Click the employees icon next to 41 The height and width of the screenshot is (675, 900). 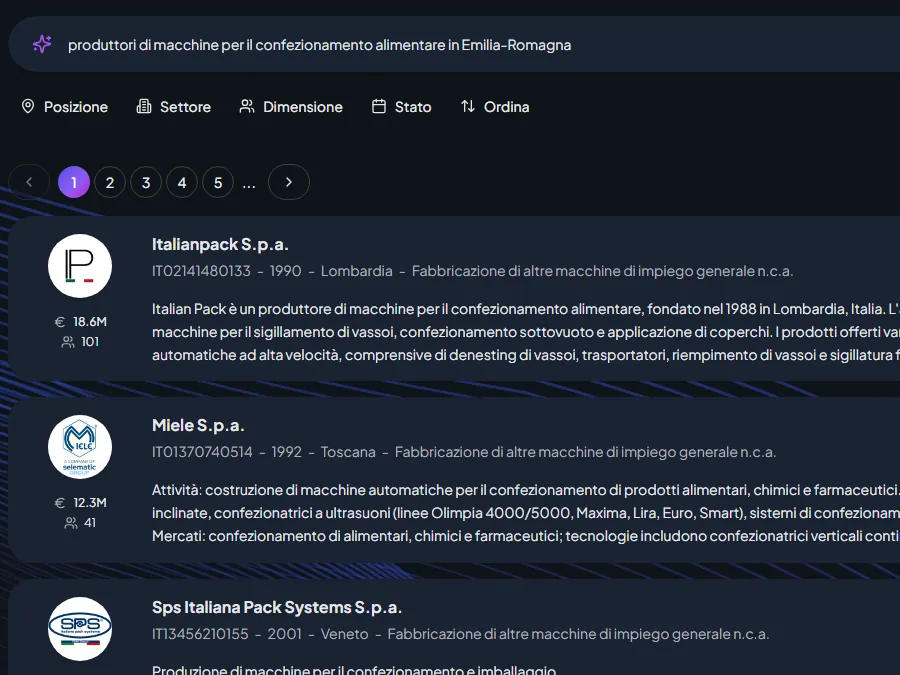71,523
